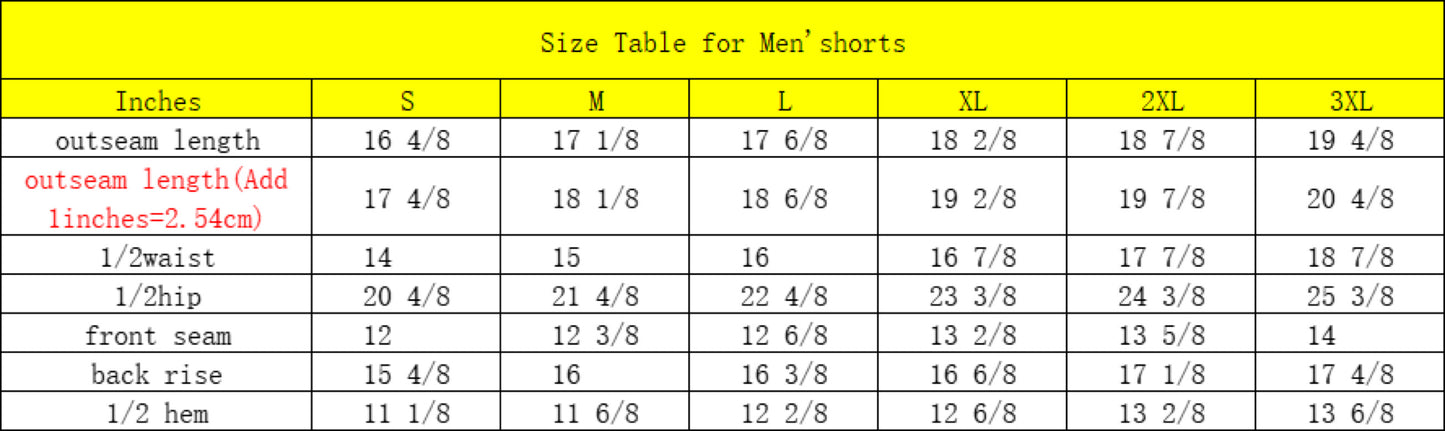Click the black 'outseam length' row label
The image size is (1445, 431).
[158, 140]
